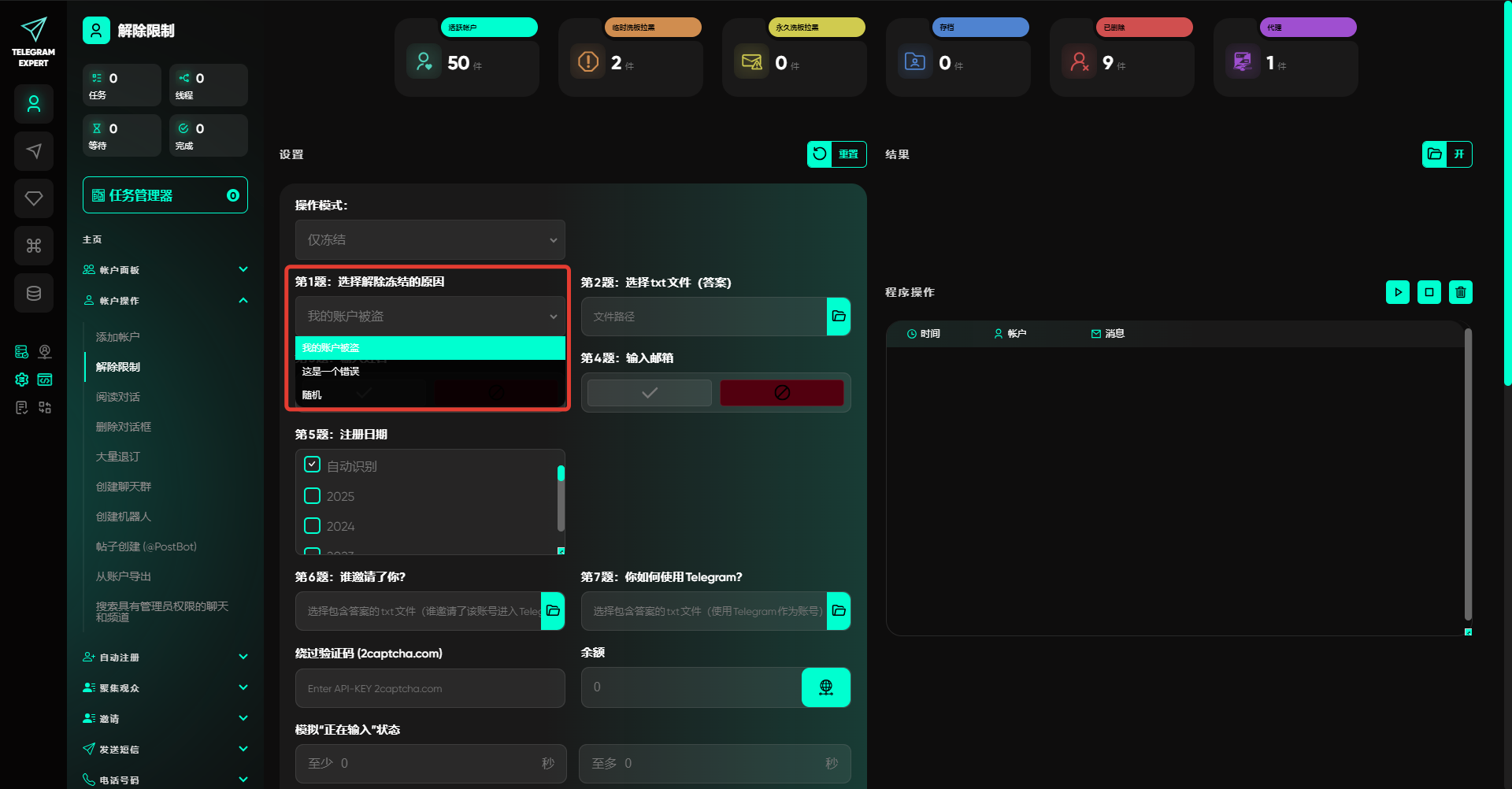Open 创建聊天群 in sidebar
Screen dimensions: 1512x789
pos(124,487)
